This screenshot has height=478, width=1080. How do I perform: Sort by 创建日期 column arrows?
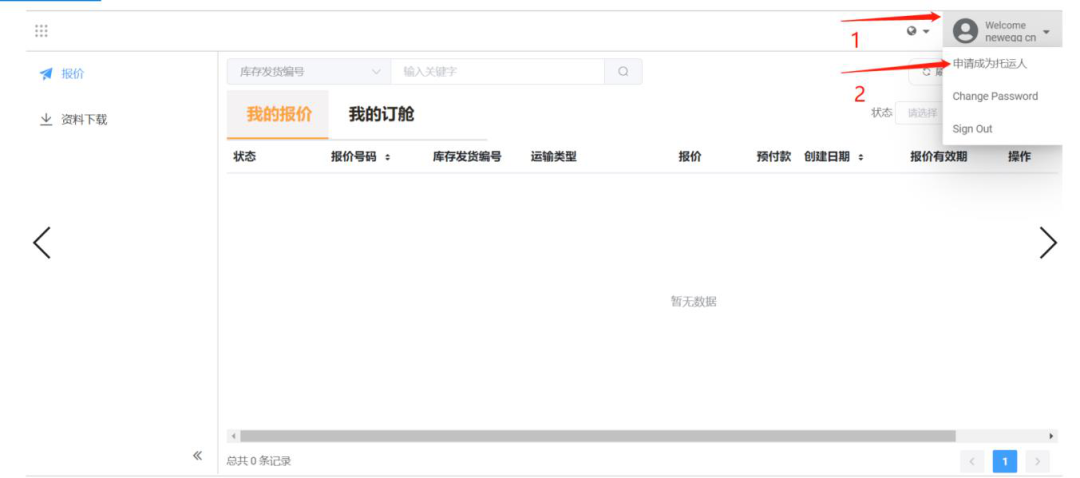[x=861, y=157]
